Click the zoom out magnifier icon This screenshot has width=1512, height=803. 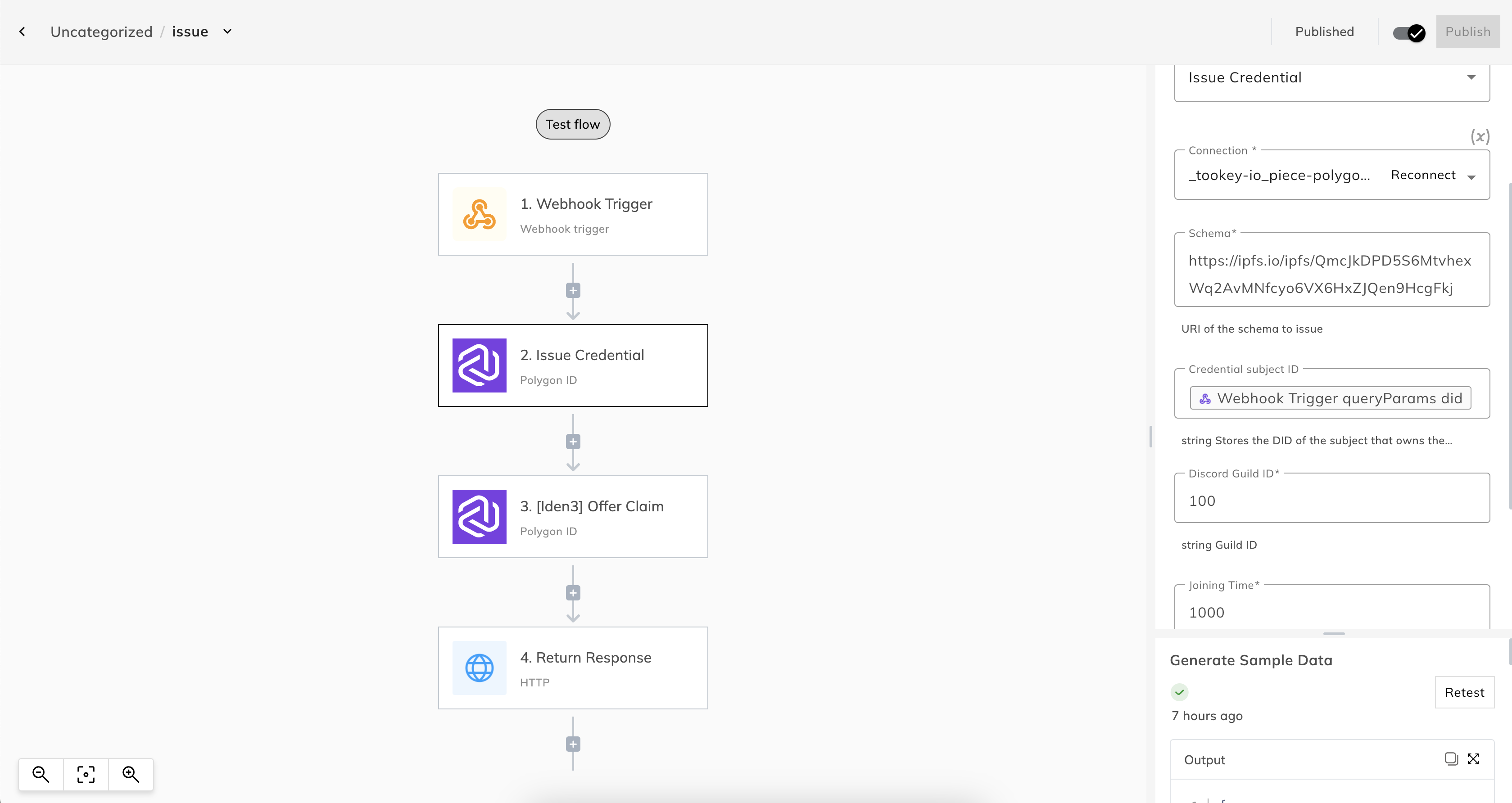coord(41,774)
